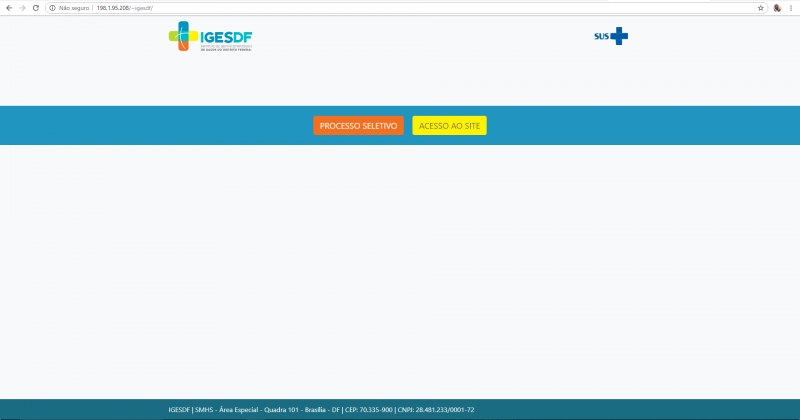Open the PROCESSO SELETIVO page

pyautogui.click(x=359, y=126)
